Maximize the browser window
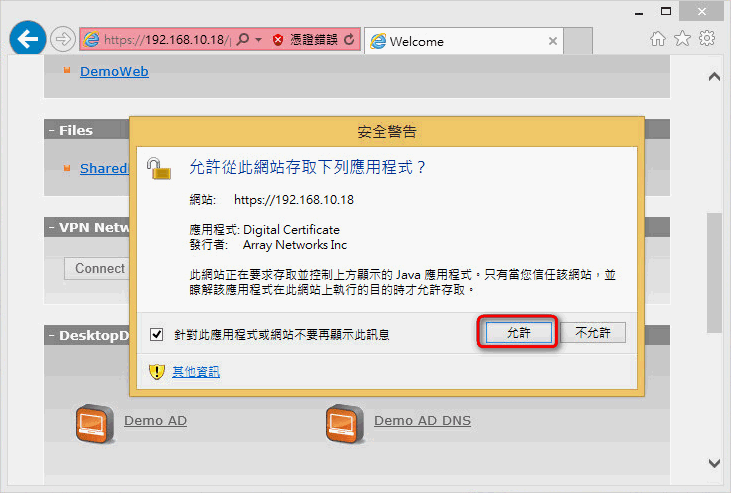 click(x=666, y=11)
